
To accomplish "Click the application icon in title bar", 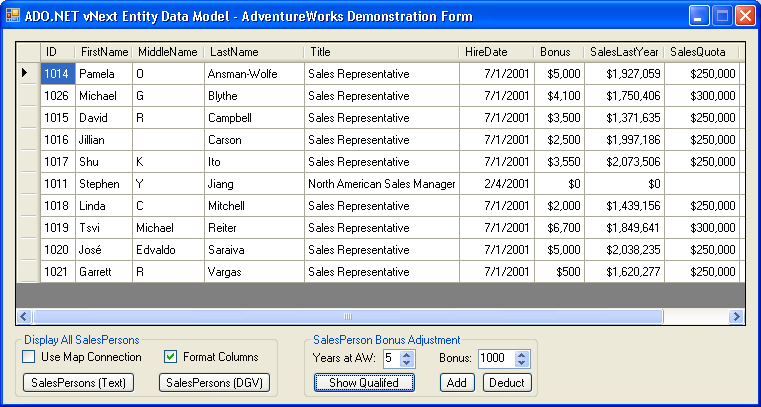I will (x=13, y=16).
